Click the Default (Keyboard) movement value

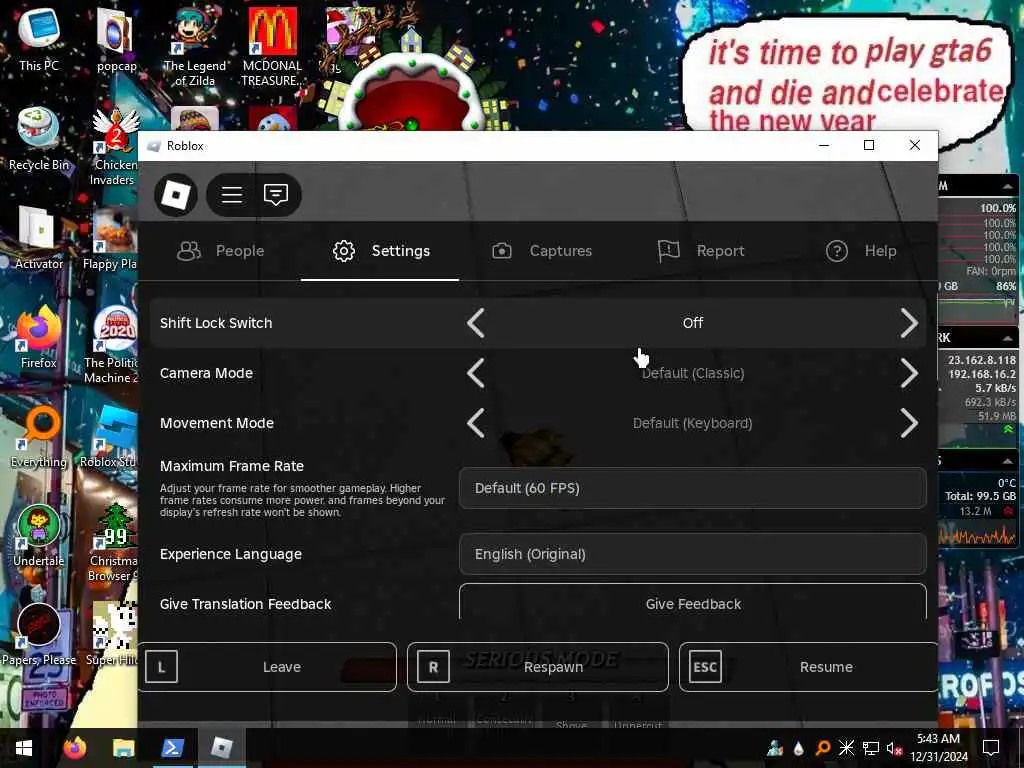coord(692,423)
